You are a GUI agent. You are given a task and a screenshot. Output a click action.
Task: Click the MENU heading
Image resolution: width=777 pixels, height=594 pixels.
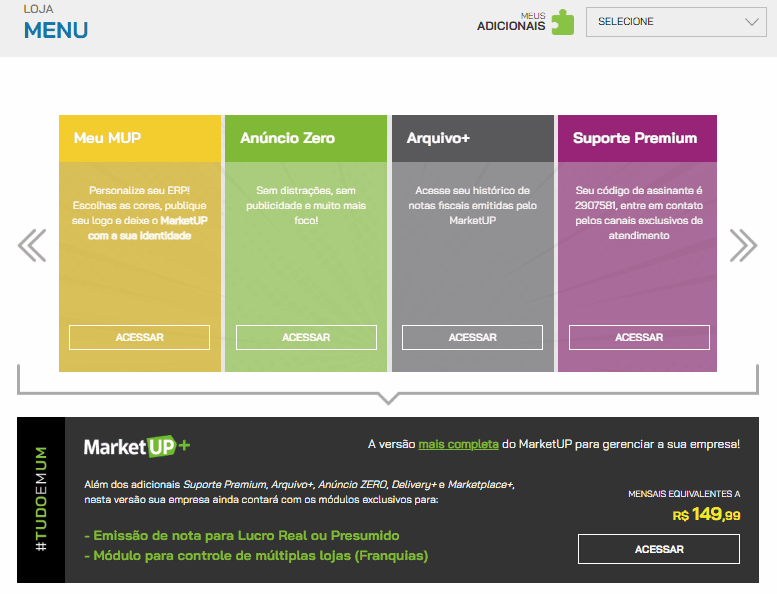(x=56, y=31)
